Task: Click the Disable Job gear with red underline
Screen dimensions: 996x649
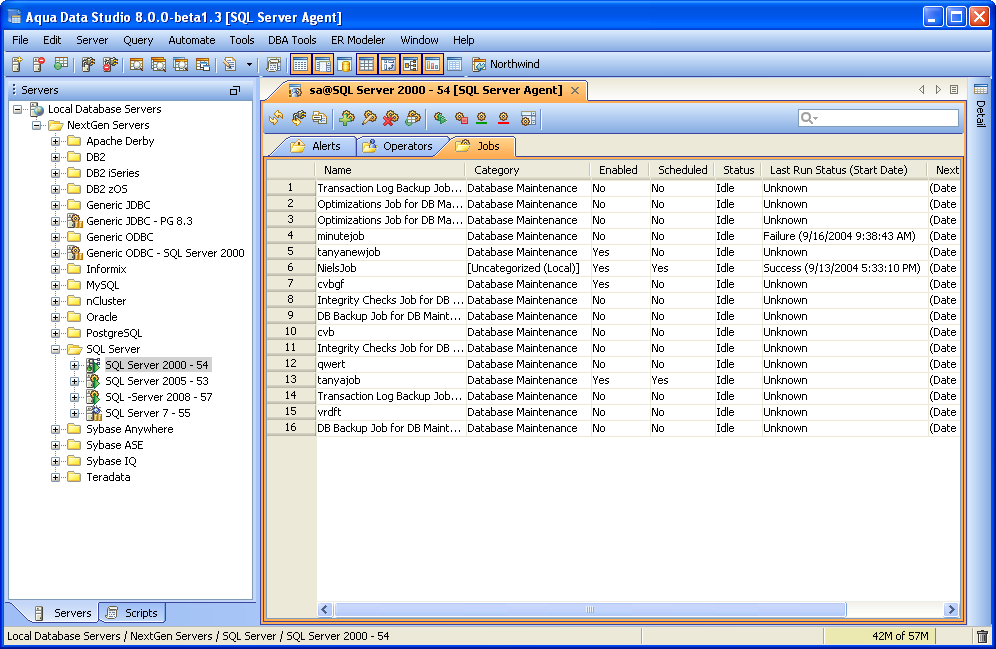Action: 504,118
